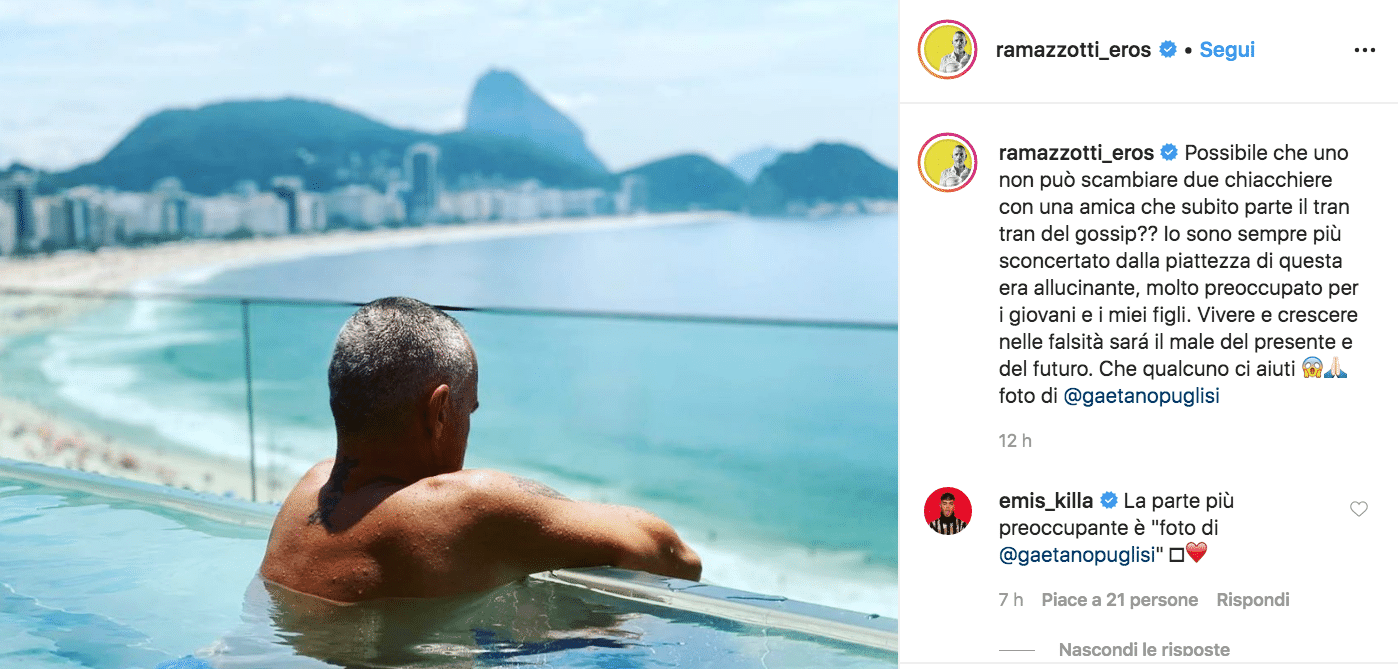
Task: Click the 12 h post timestamp
Action: [1015, 440]
